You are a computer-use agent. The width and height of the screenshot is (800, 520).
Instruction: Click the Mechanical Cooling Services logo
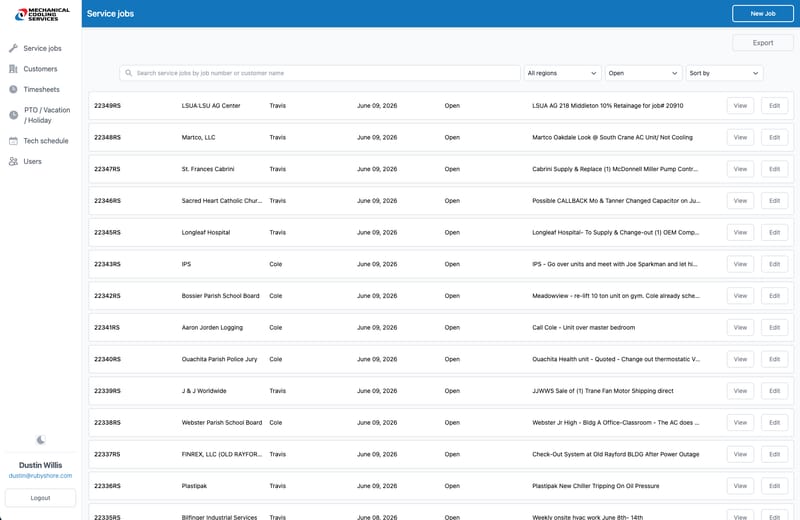[x=42, y=14]
